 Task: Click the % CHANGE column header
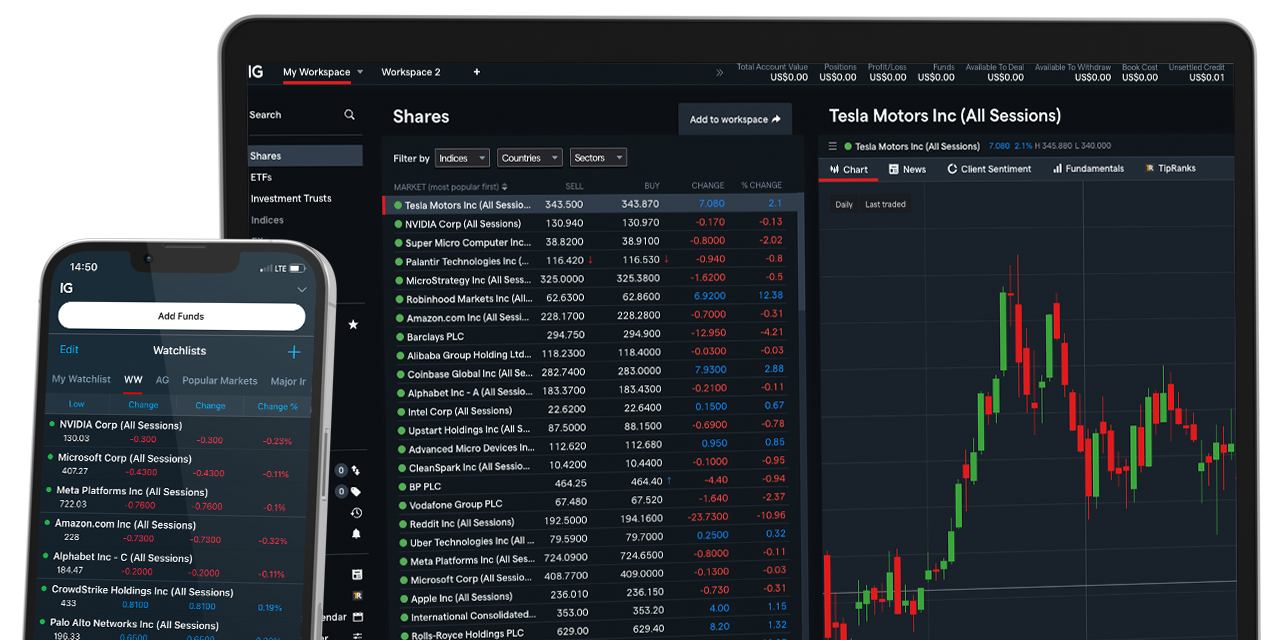[x=761, y=186]
